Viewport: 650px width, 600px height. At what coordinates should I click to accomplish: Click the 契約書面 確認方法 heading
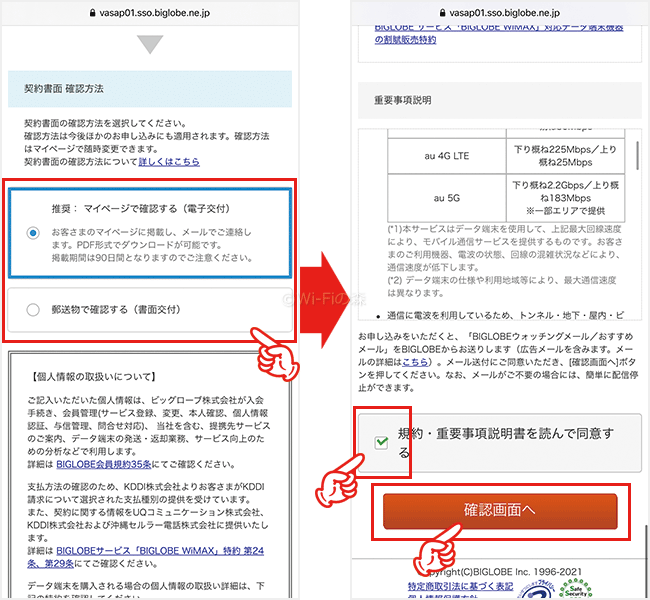[x=64, y=89]
